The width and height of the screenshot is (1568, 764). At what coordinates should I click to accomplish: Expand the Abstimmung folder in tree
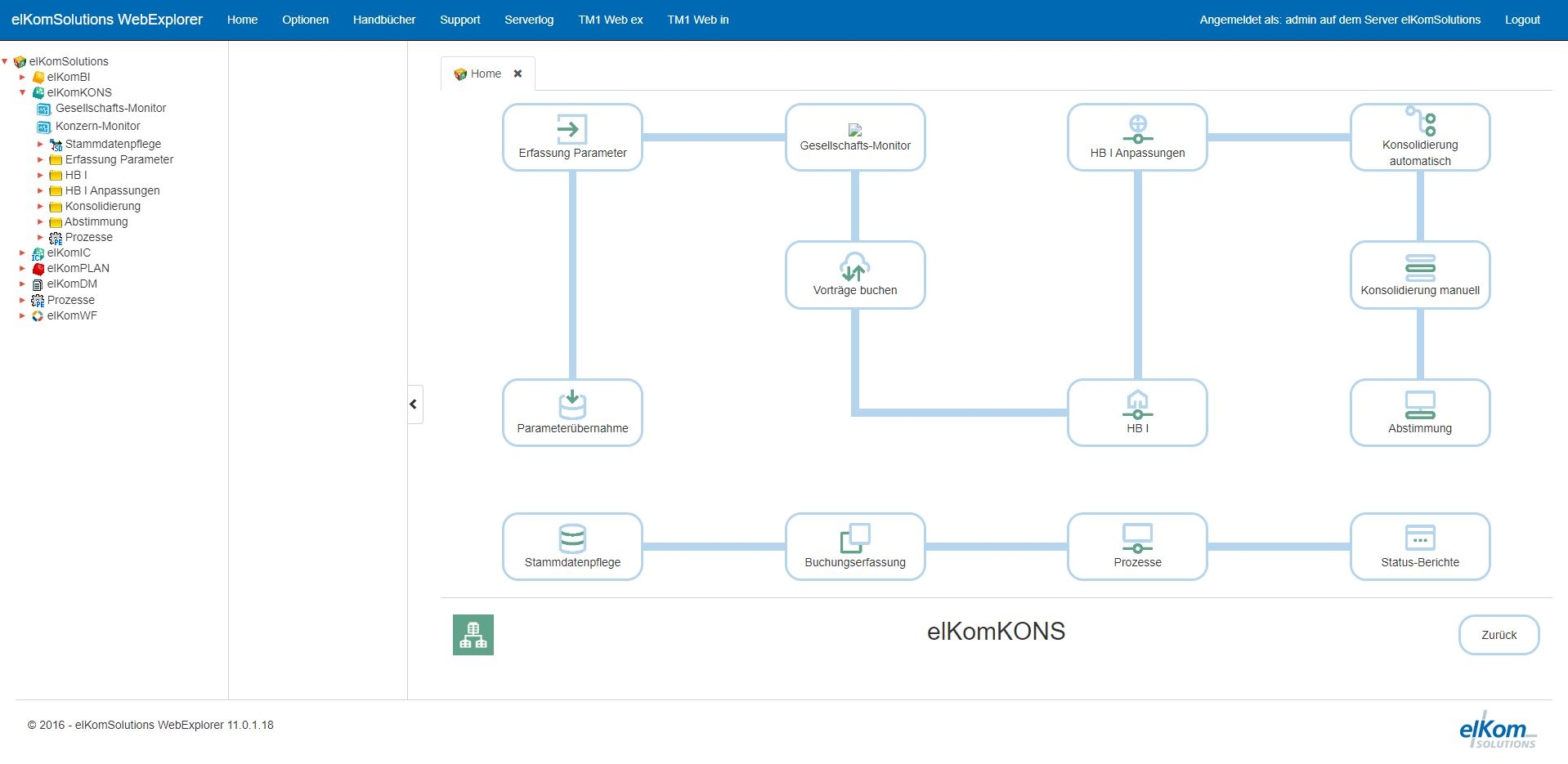40,221
